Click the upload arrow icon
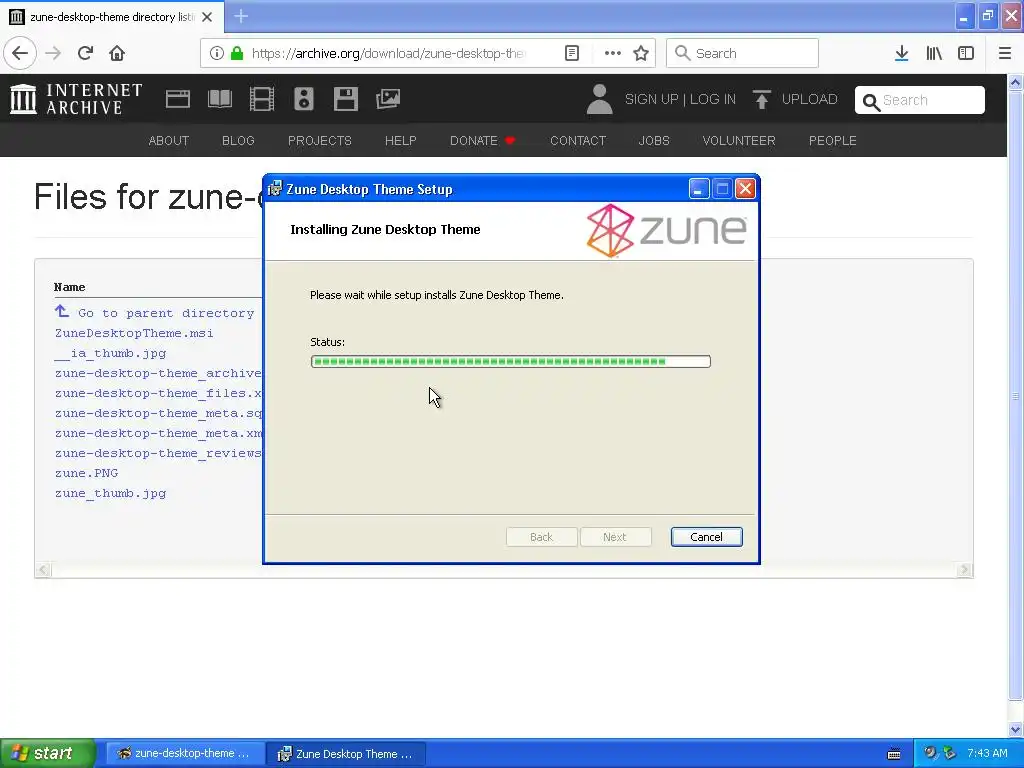 click(x=761, y=99)
